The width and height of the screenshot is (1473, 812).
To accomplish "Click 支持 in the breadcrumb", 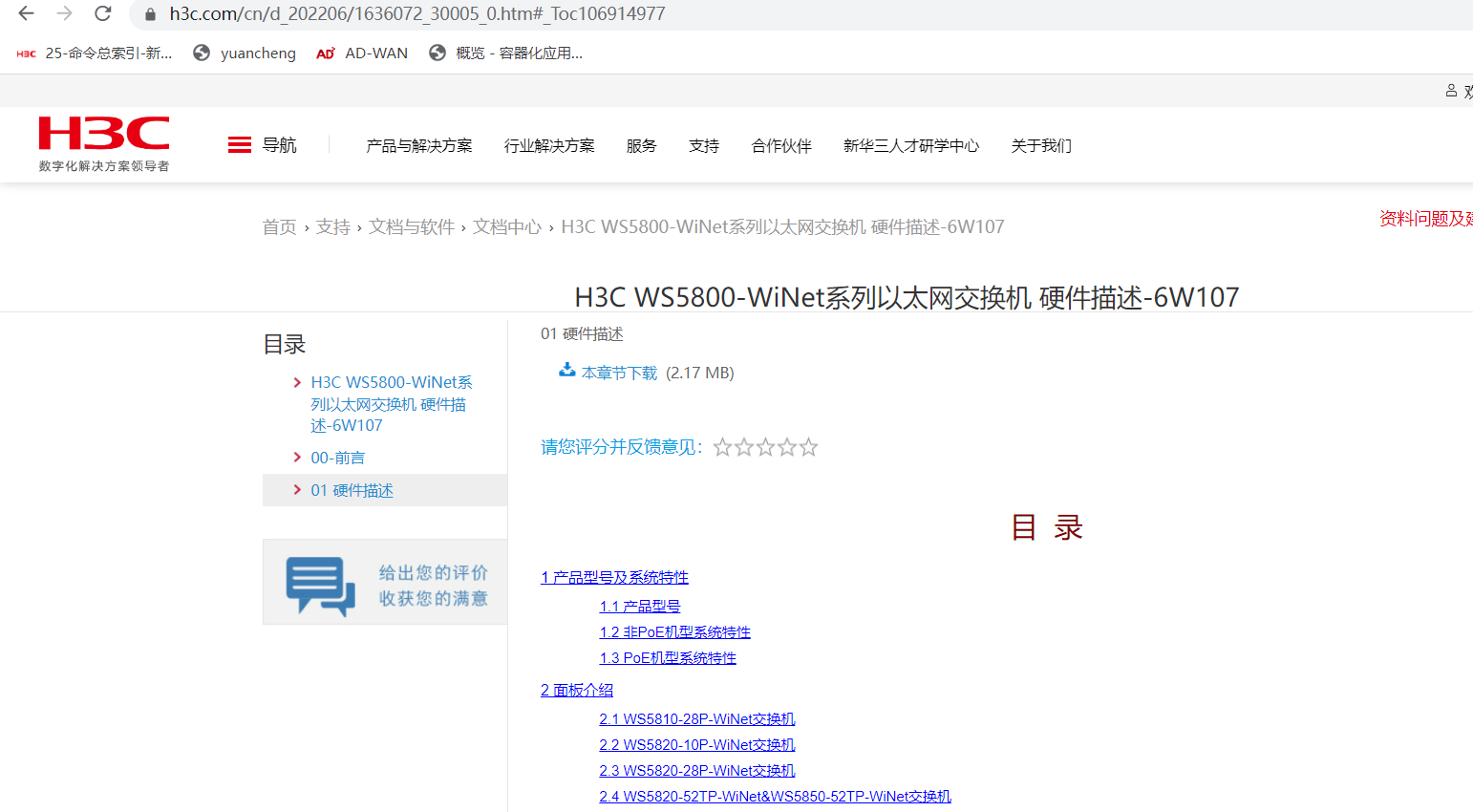I will [333, 227].
